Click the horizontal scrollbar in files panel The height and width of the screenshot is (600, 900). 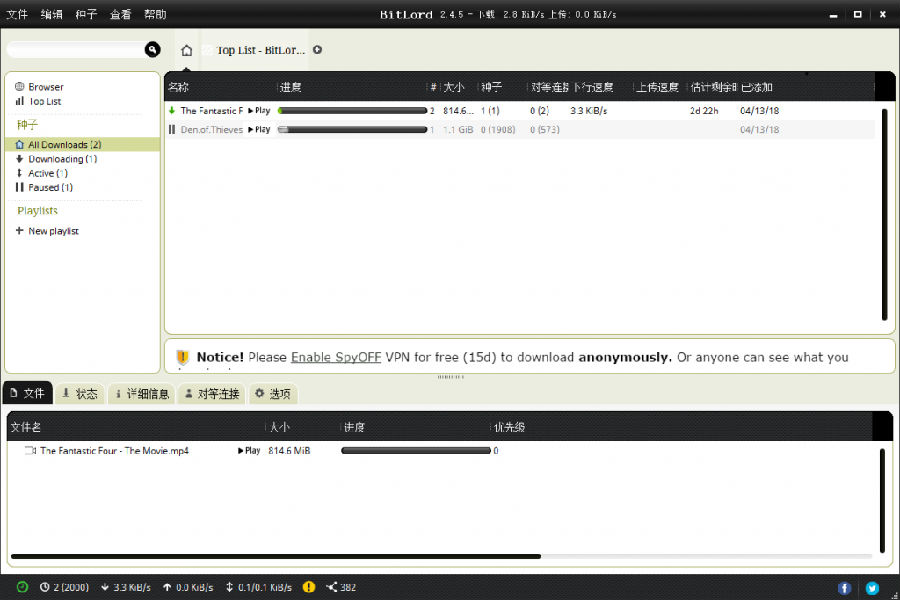(x=276, y=556)
